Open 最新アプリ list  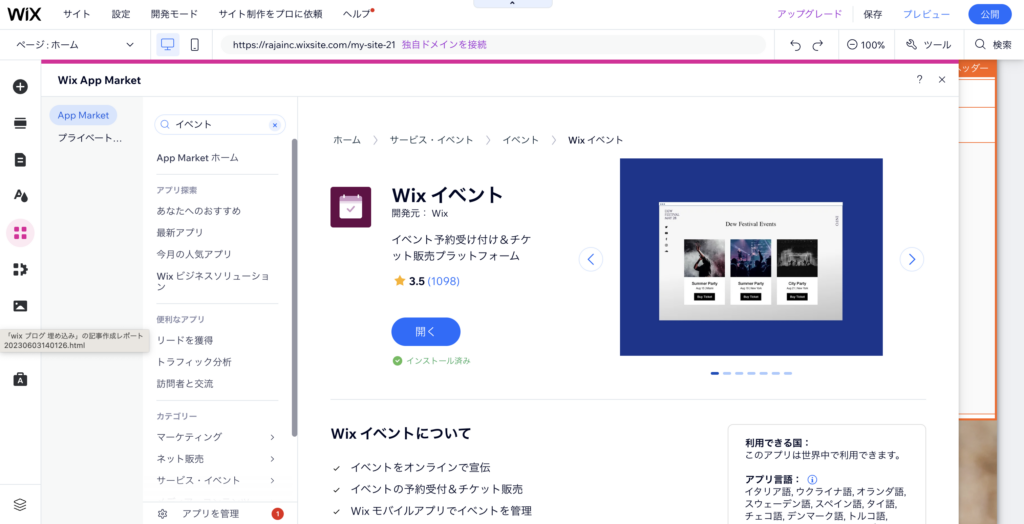pyautogui.click(x=180, y=232)
